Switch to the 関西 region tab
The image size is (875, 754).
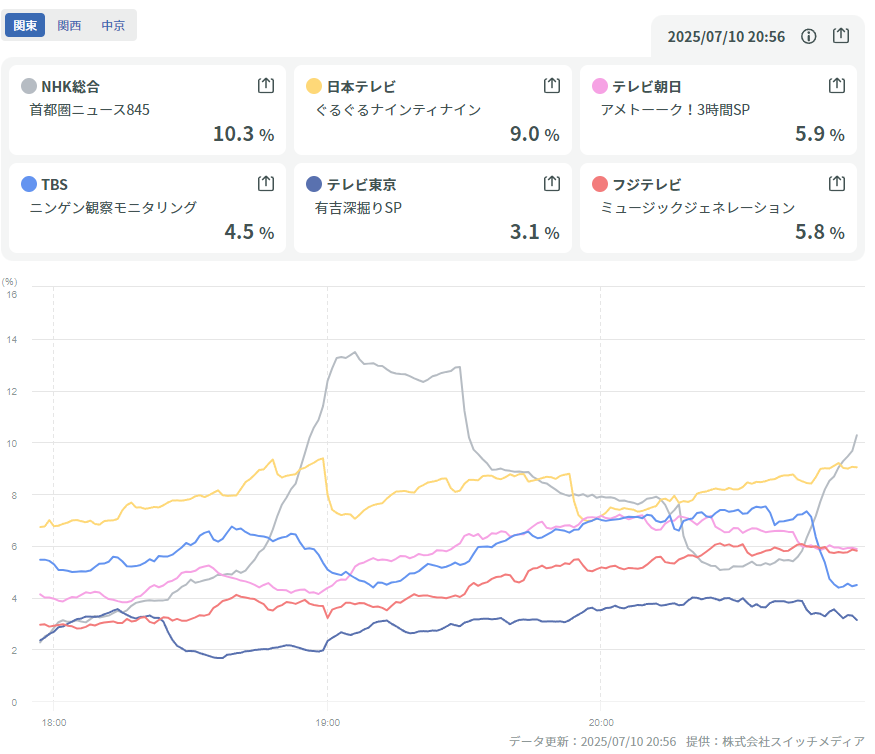click(x=69, y=25)
